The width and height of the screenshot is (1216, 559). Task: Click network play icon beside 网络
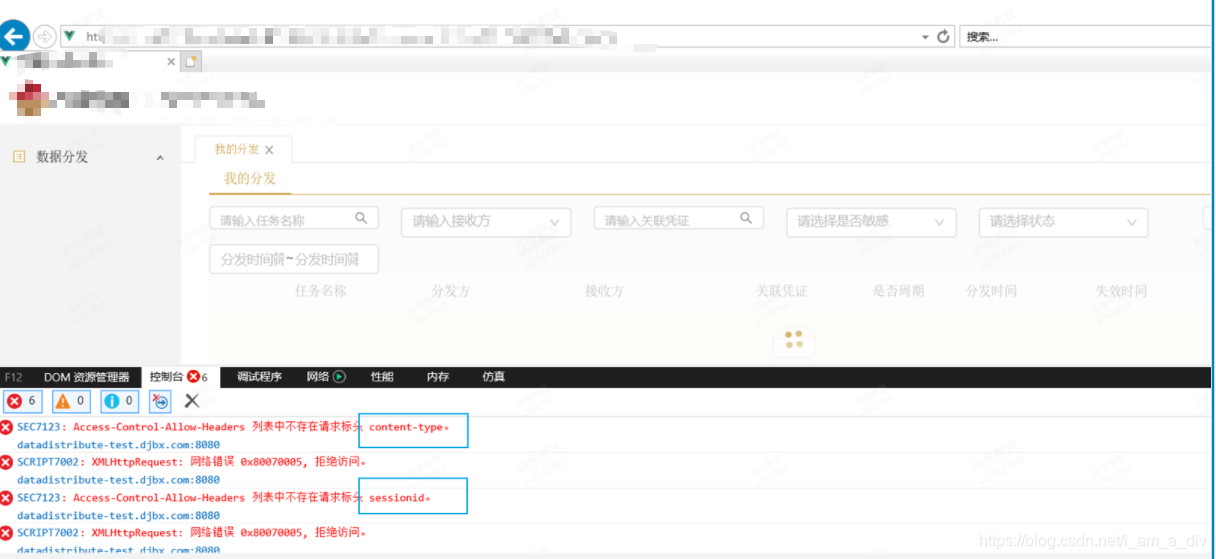[x=339, y=377]
